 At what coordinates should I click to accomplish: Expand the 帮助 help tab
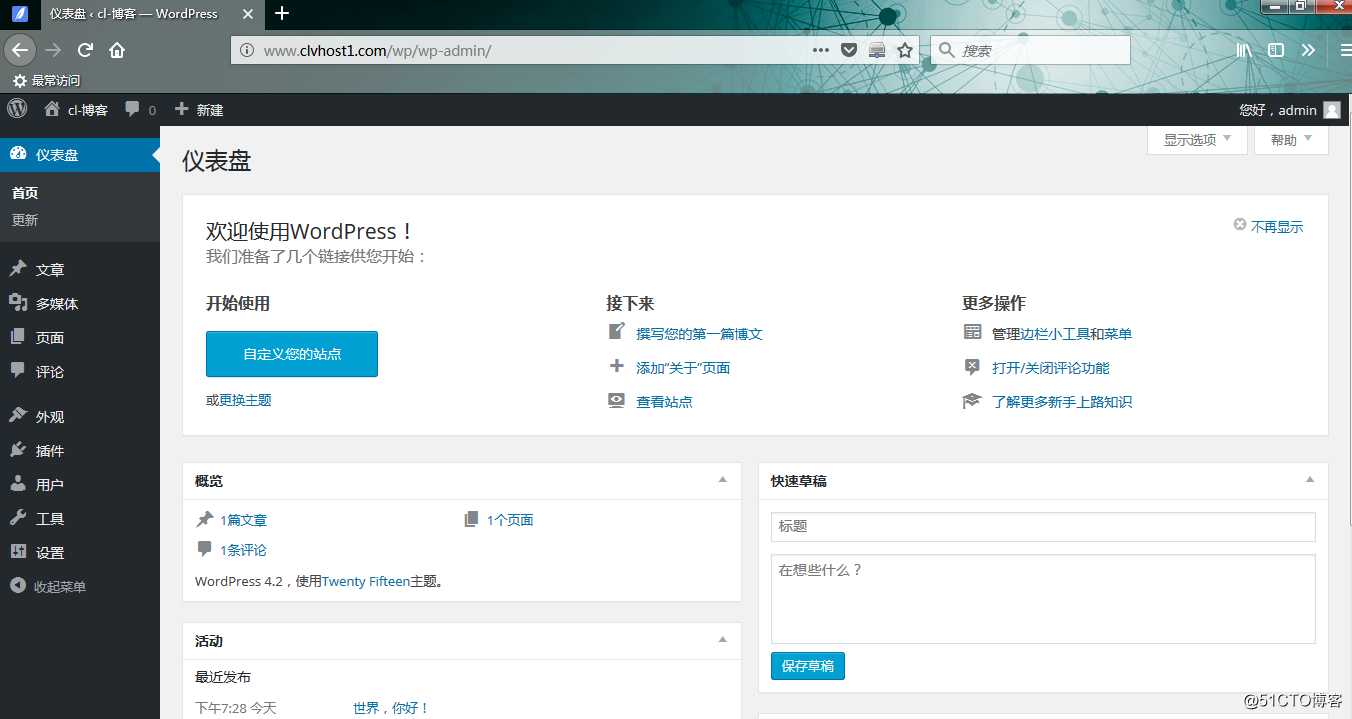click(1291, 140)
